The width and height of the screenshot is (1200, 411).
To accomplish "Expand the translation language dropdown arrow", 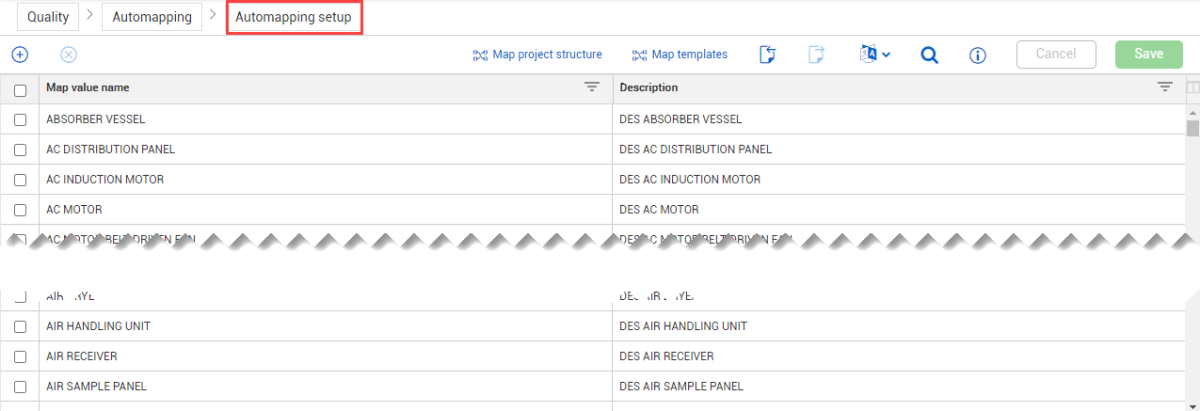I will pos(886,55).
